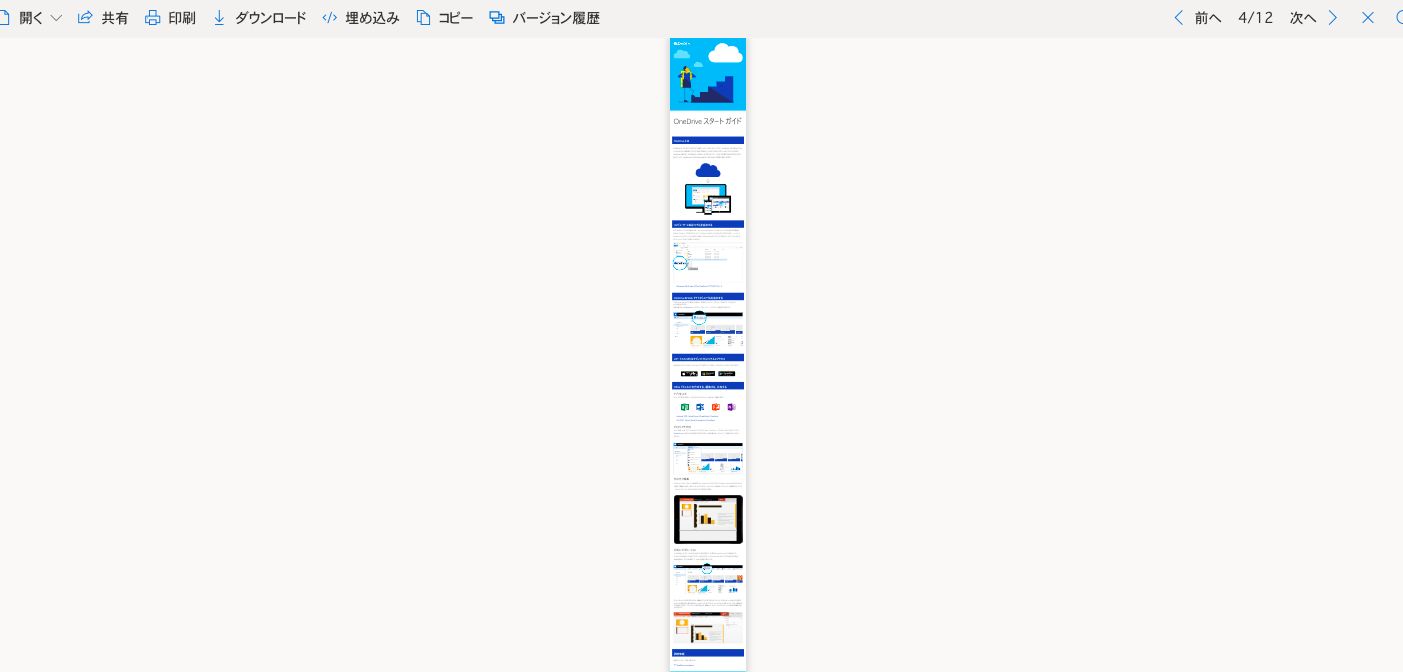This screenshot has width=1403, height=672.
Task: Open the 埋め込み embed option
Action: pos(361,18)
